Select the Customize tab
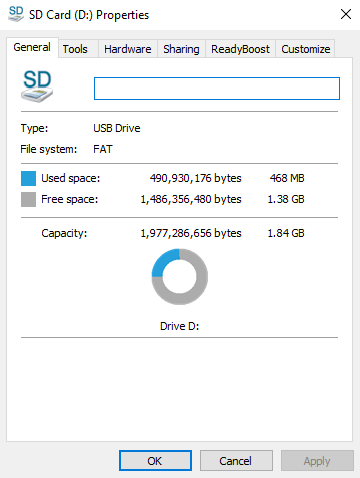 pos(306,49)
